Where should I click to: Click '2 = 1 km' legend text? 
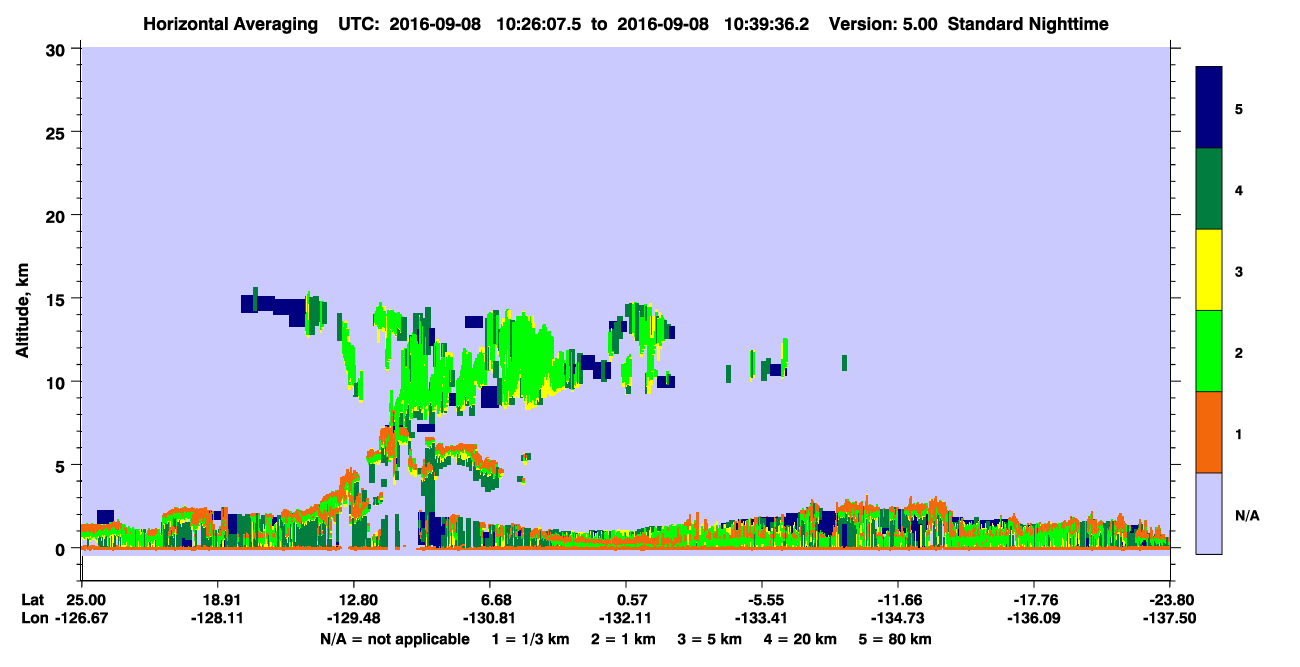(x=623, y=639)
